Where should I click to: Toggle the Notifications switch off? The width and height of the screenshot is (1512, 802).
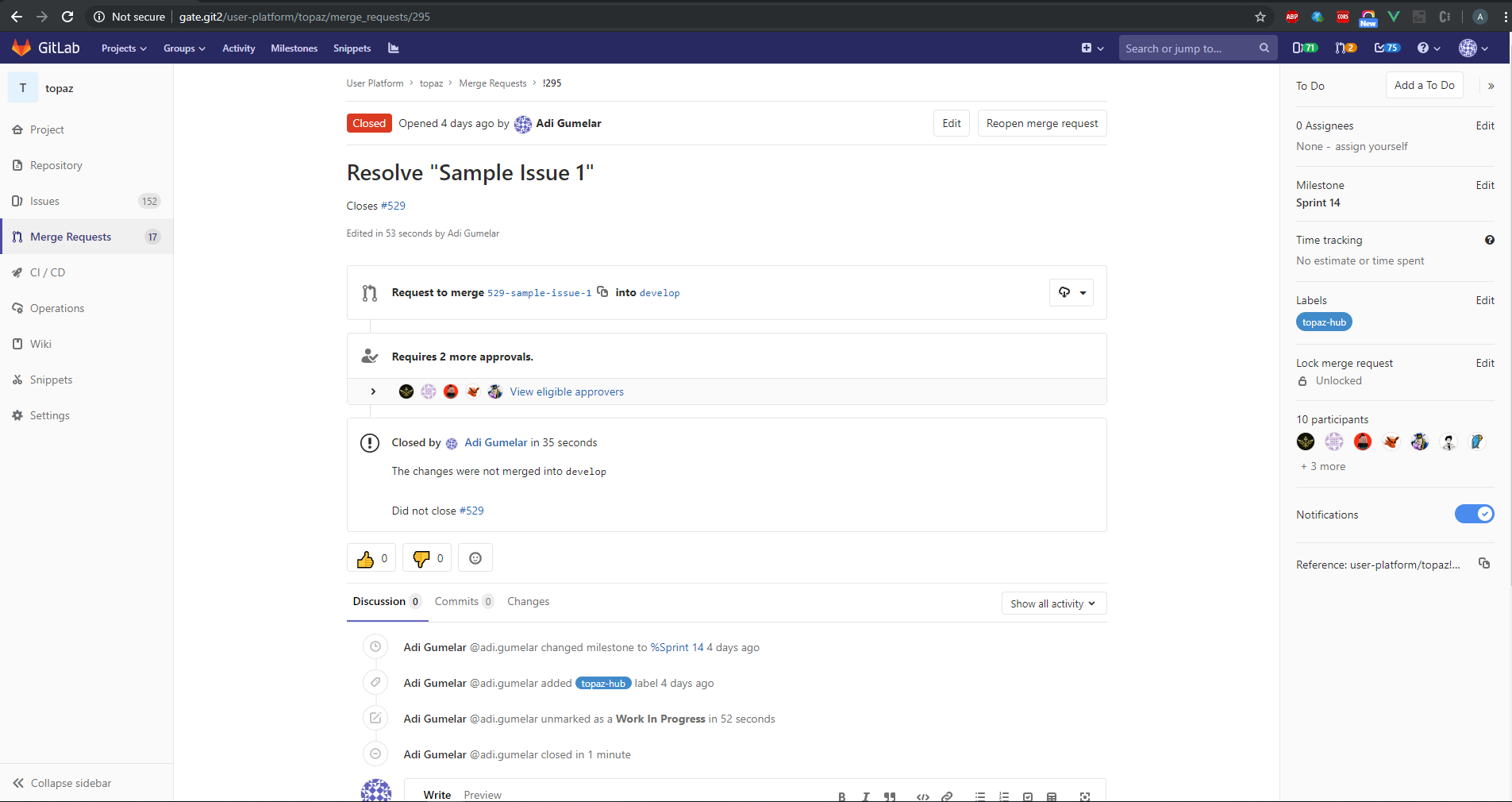coord(1474,514)
